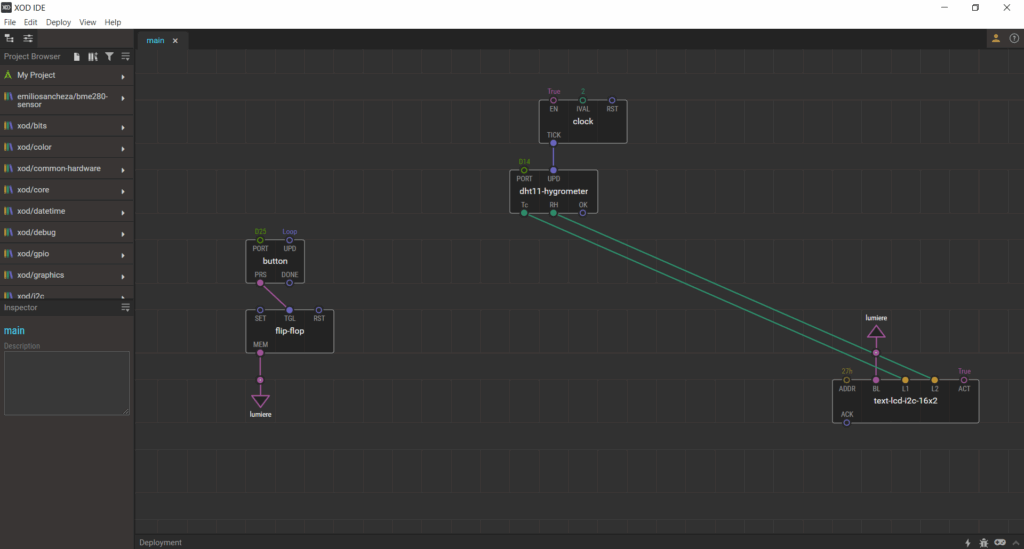Open the Project Browser panel settings menu

click(125, 57)
